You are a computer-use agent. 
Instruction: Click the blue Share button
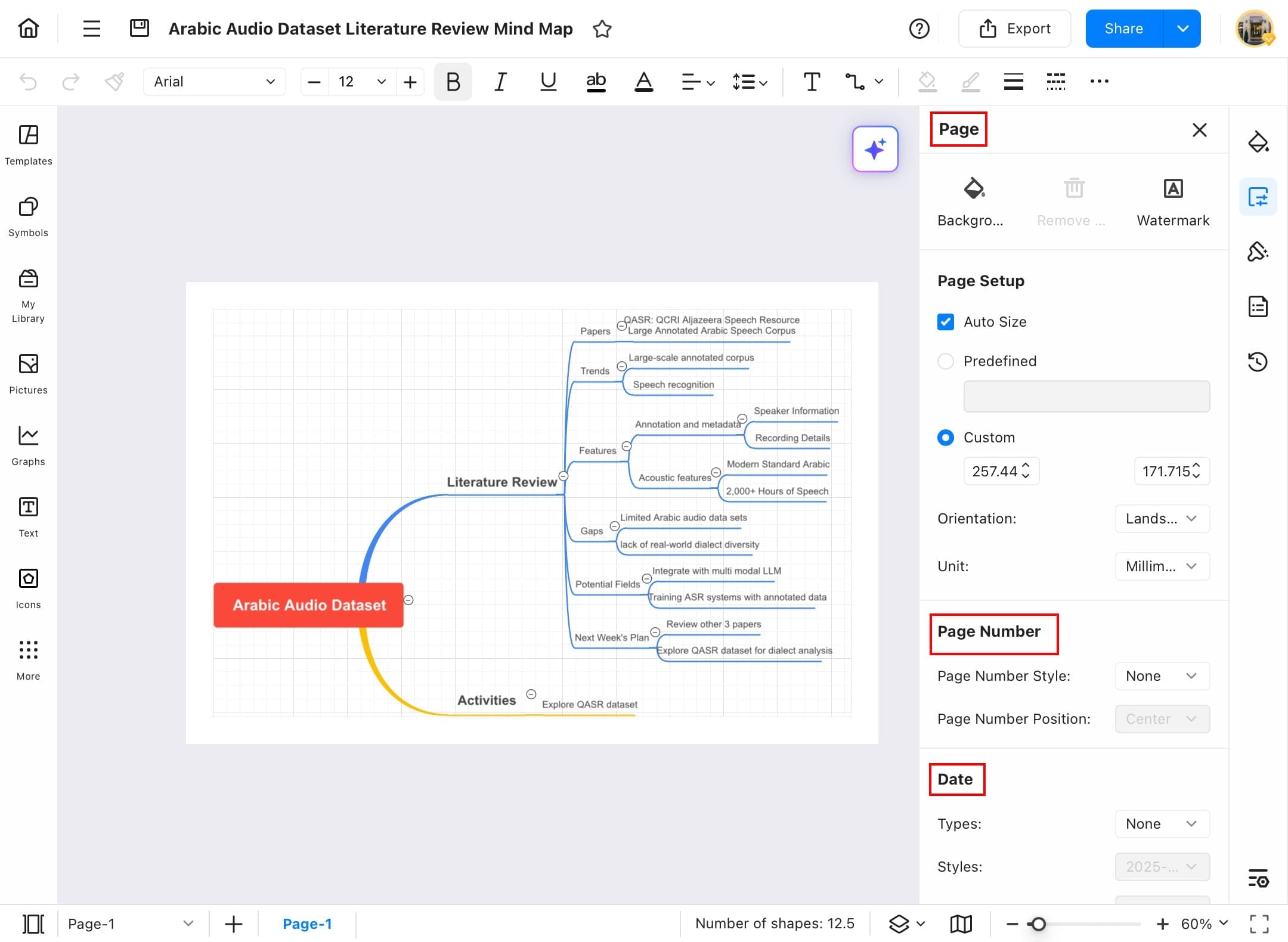pyautogui.click(x=1123, y=29)
